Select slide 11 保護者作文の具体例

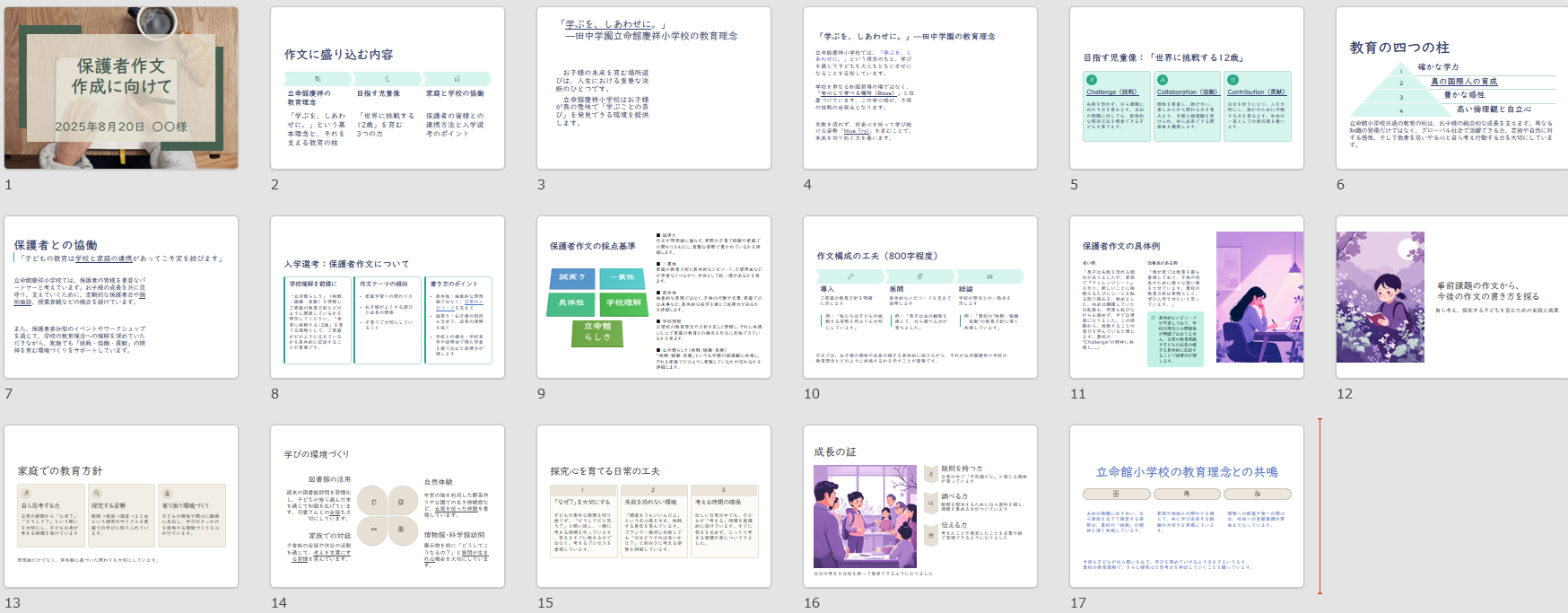pyautogui.click(x=1186, y=297)
